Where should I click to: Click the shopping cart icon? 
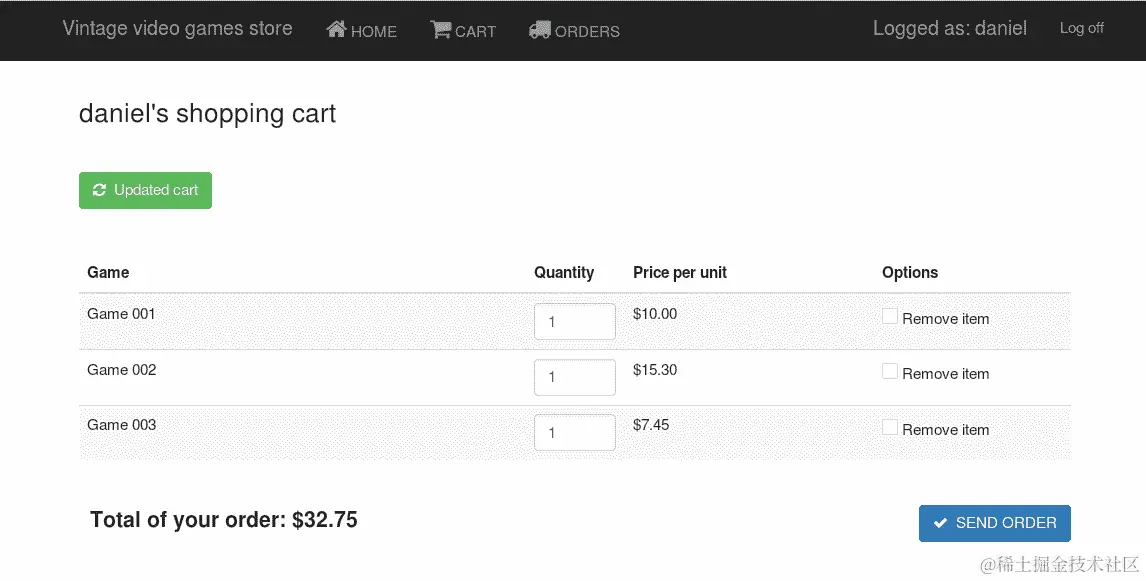click(440, 30)
